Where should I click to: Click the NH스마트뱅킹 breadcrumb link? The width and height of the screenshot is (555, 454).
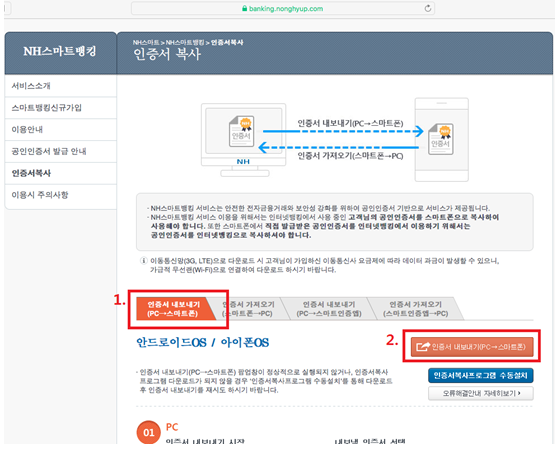click(185, 42)
